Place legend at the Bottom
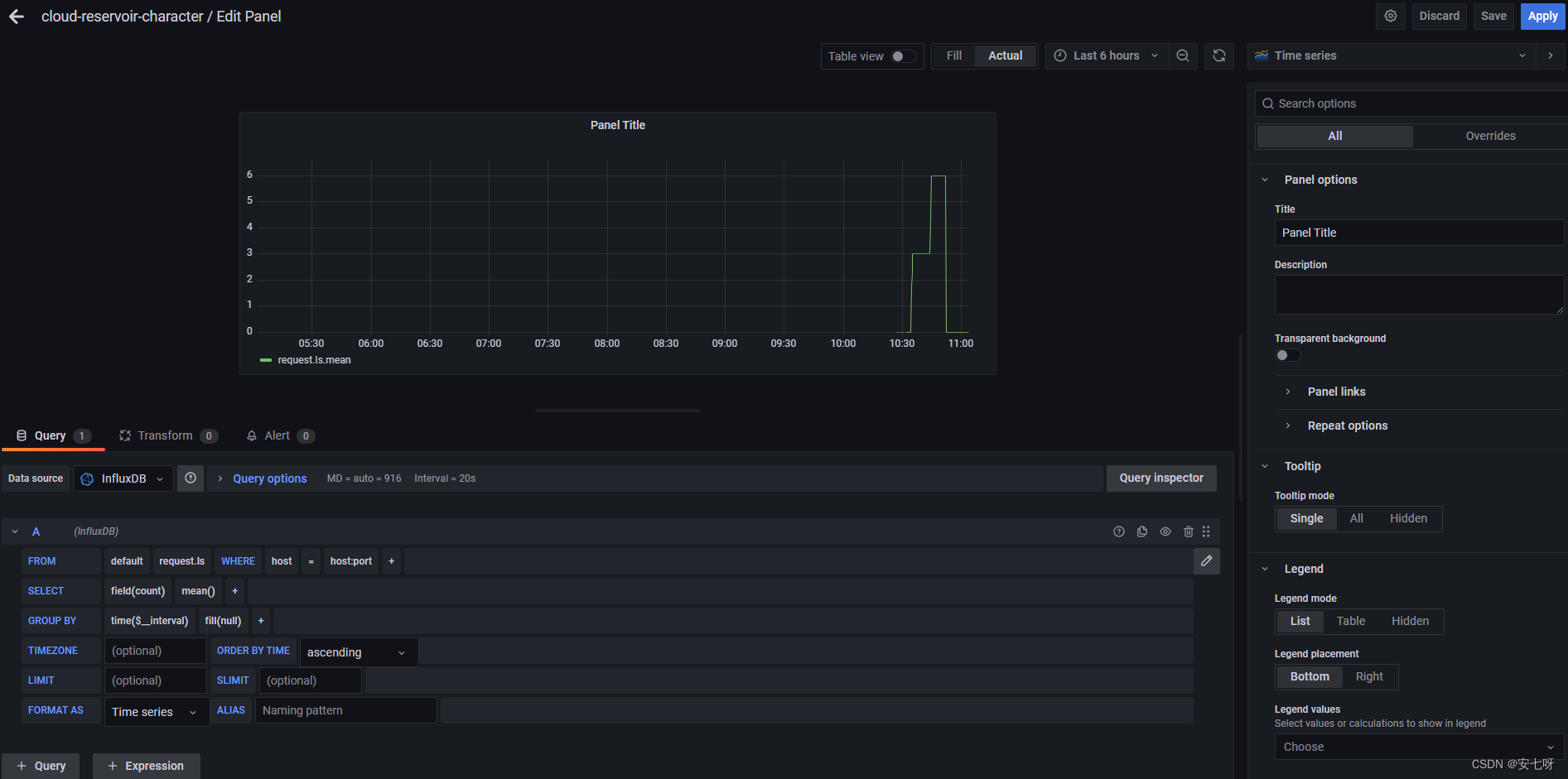Screen dimensions: 1568x779 click(1310, 676)
